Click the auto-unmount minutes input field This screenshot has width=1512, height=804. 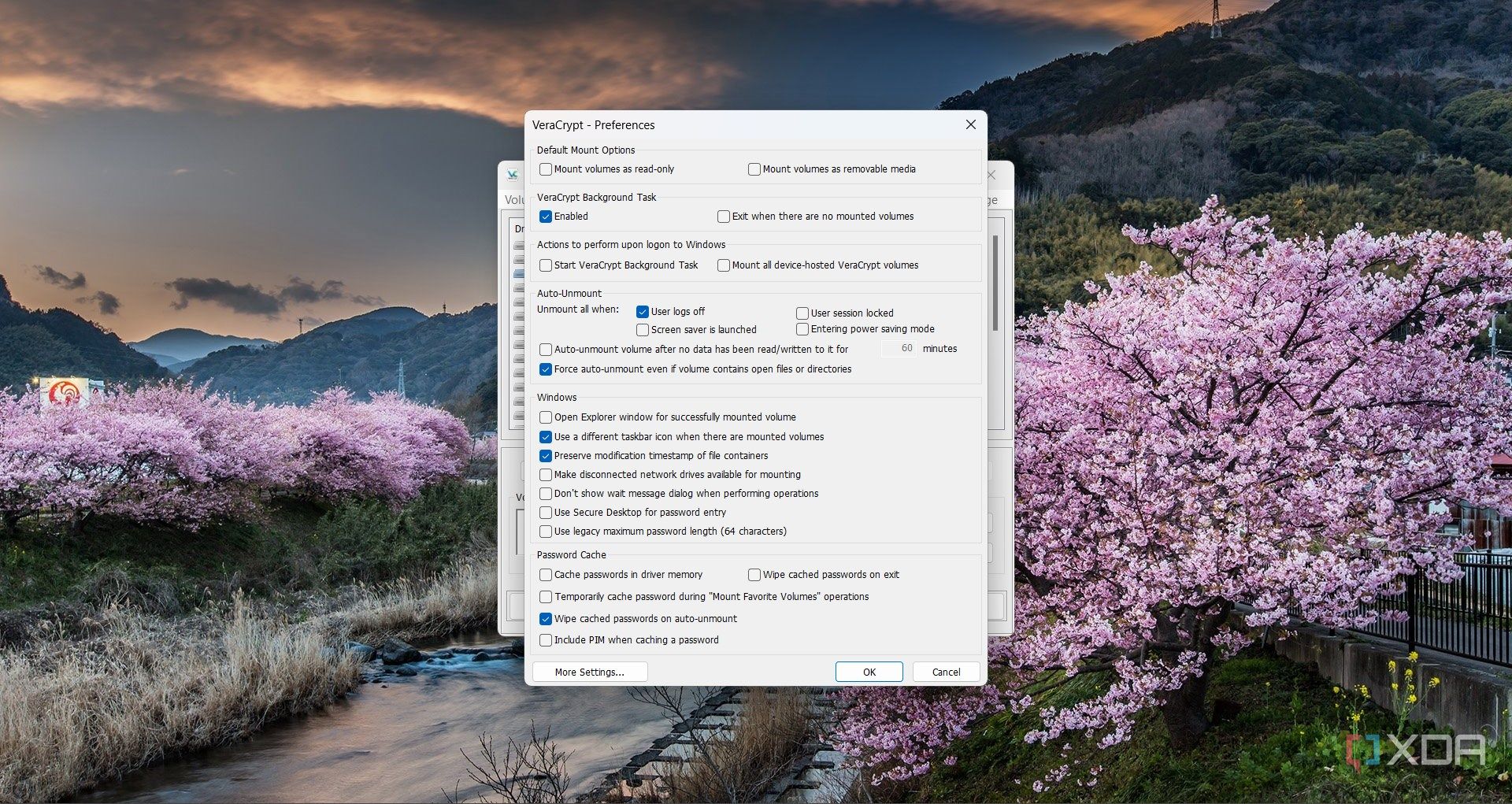(x=900, y=348)
